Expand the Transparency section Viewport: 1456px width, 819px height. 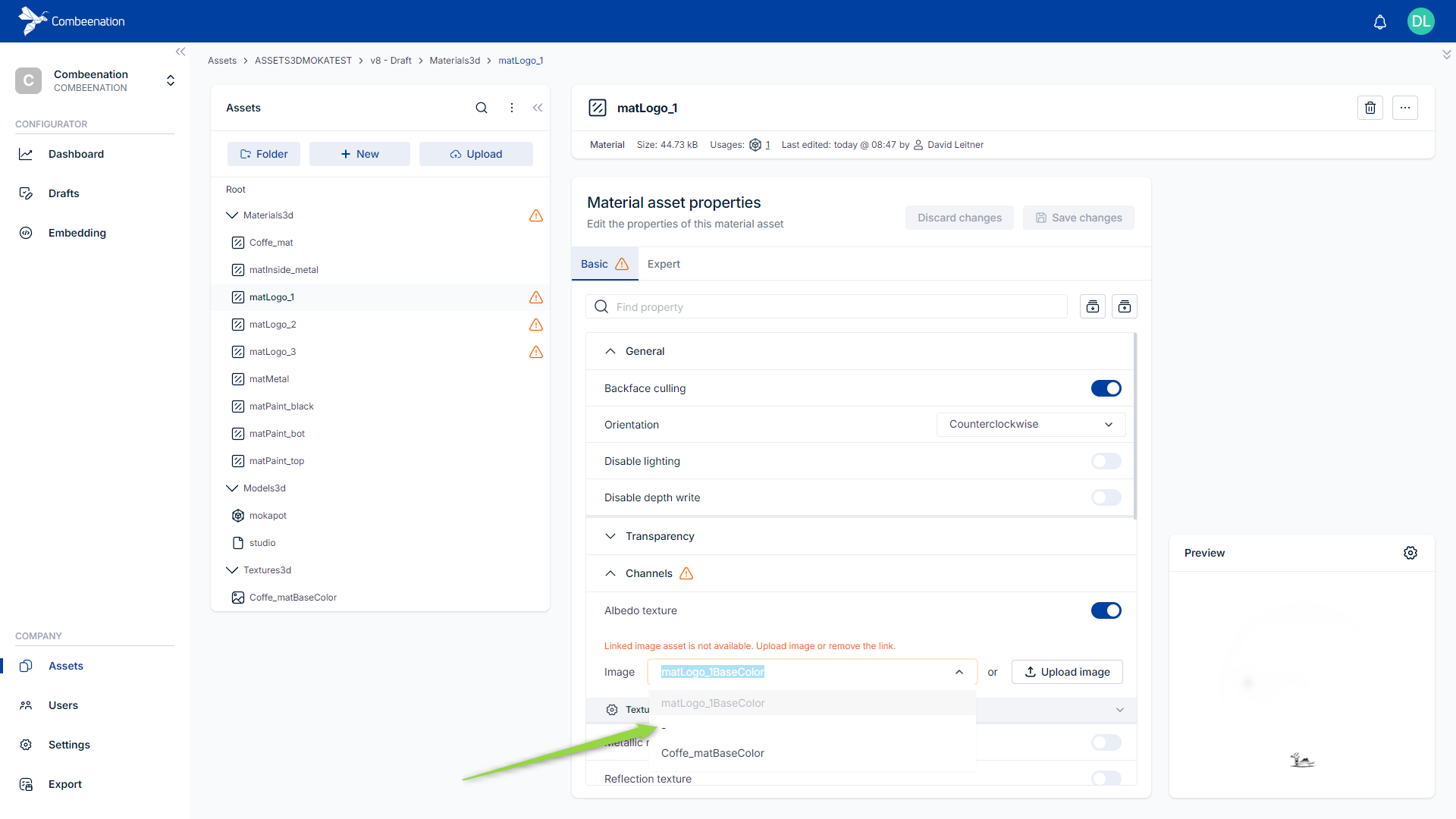(x=659, y=536)
